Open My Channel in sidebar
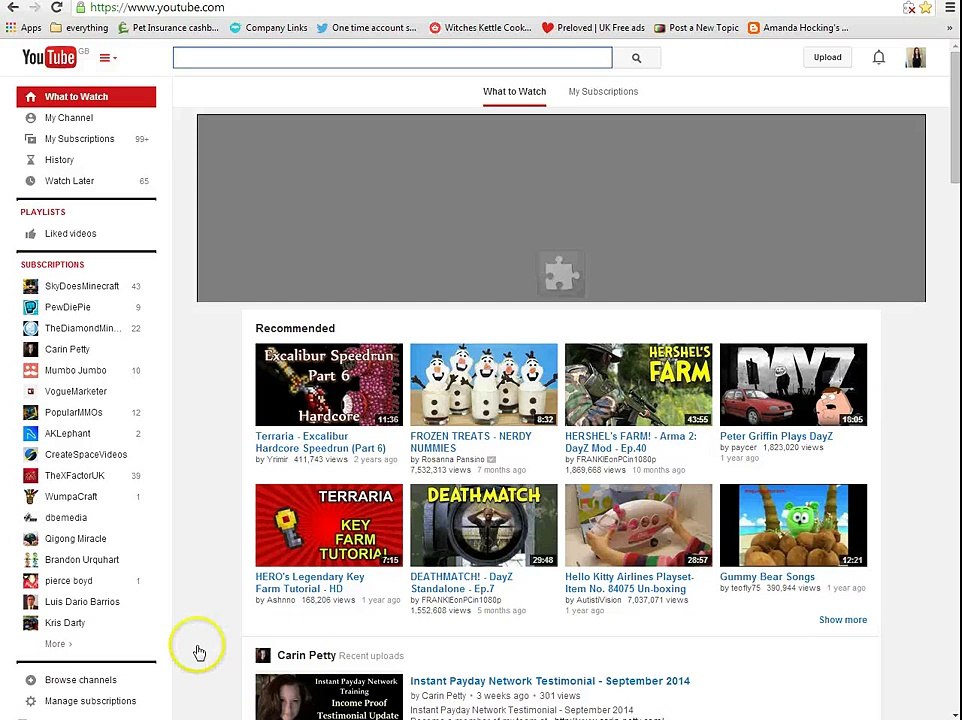The image size is (962, 720). click(x=86, y=118)
